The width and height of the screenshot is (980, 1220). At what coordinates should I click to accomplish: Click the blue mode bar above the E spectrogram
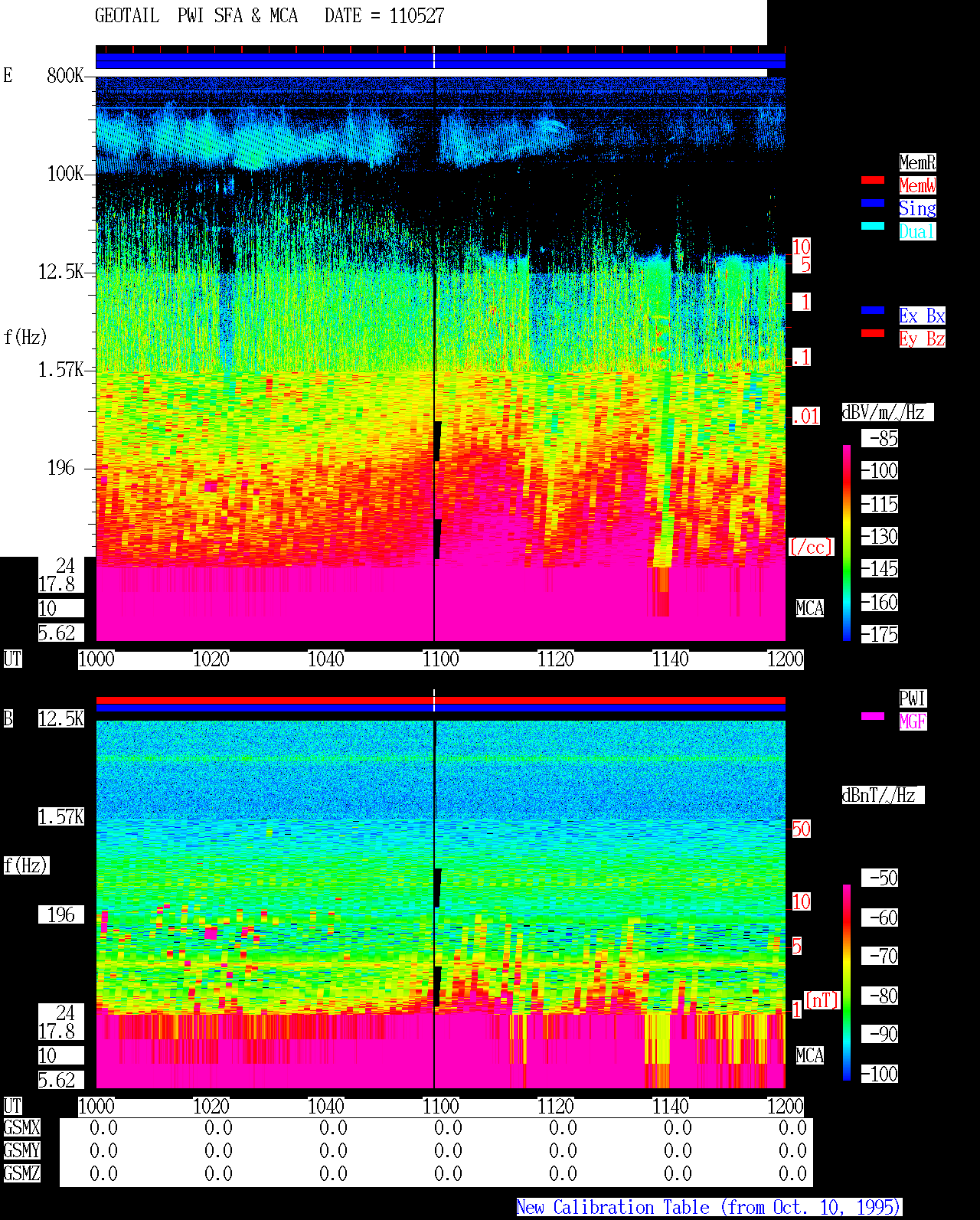point(440,61)
